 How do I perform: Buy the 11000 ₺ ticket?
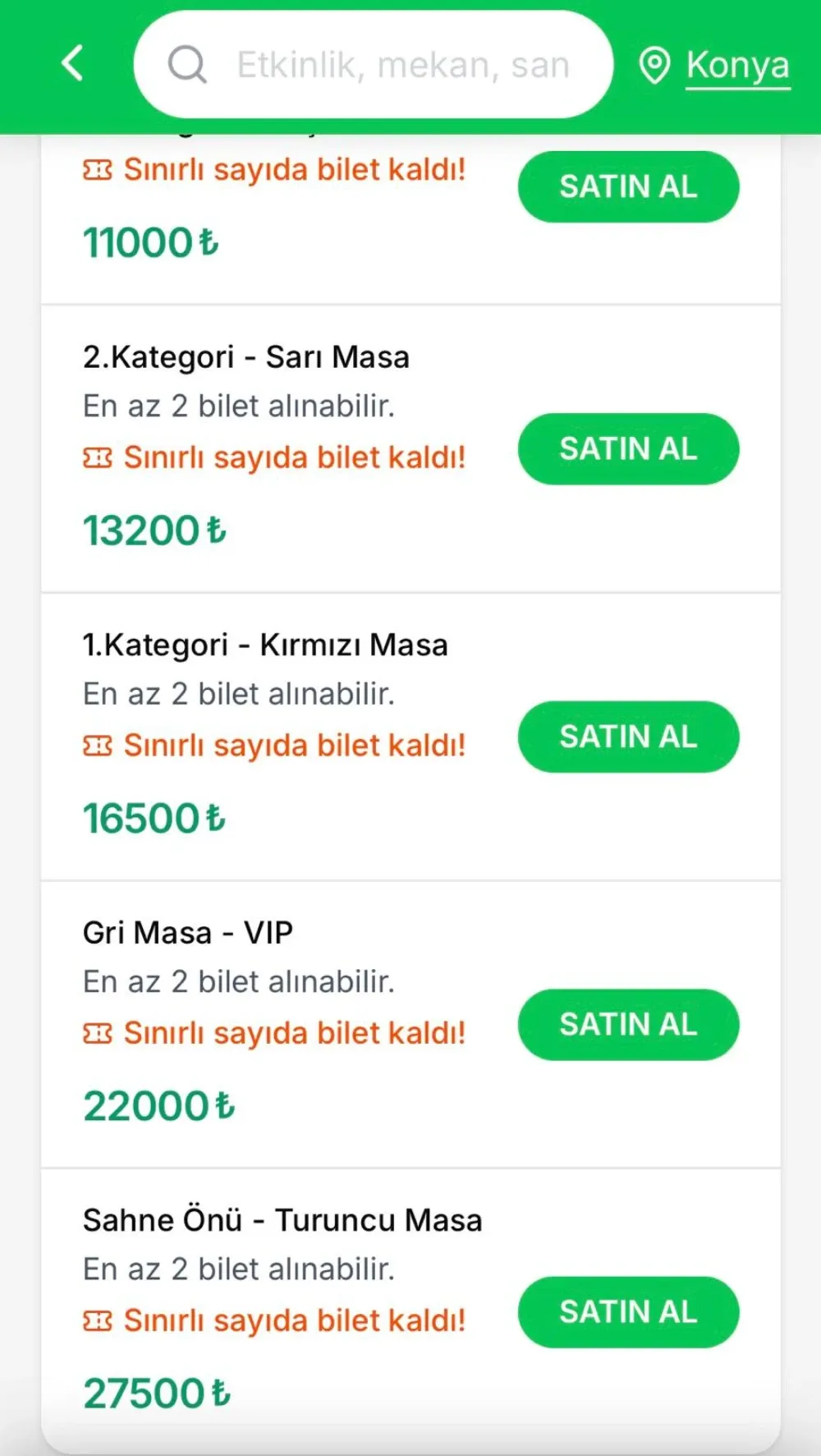[x=628, y=186]
